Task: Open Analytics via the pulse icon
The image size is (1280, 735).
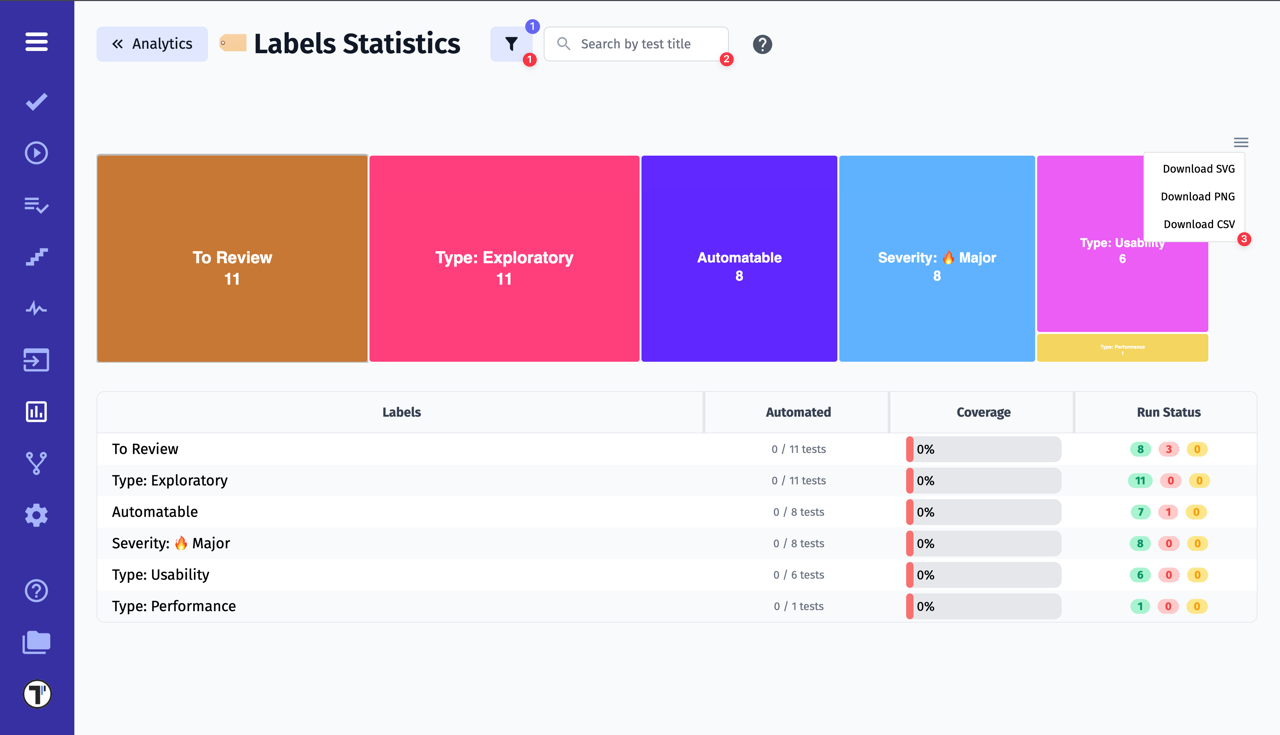Action: click(36, 308)
